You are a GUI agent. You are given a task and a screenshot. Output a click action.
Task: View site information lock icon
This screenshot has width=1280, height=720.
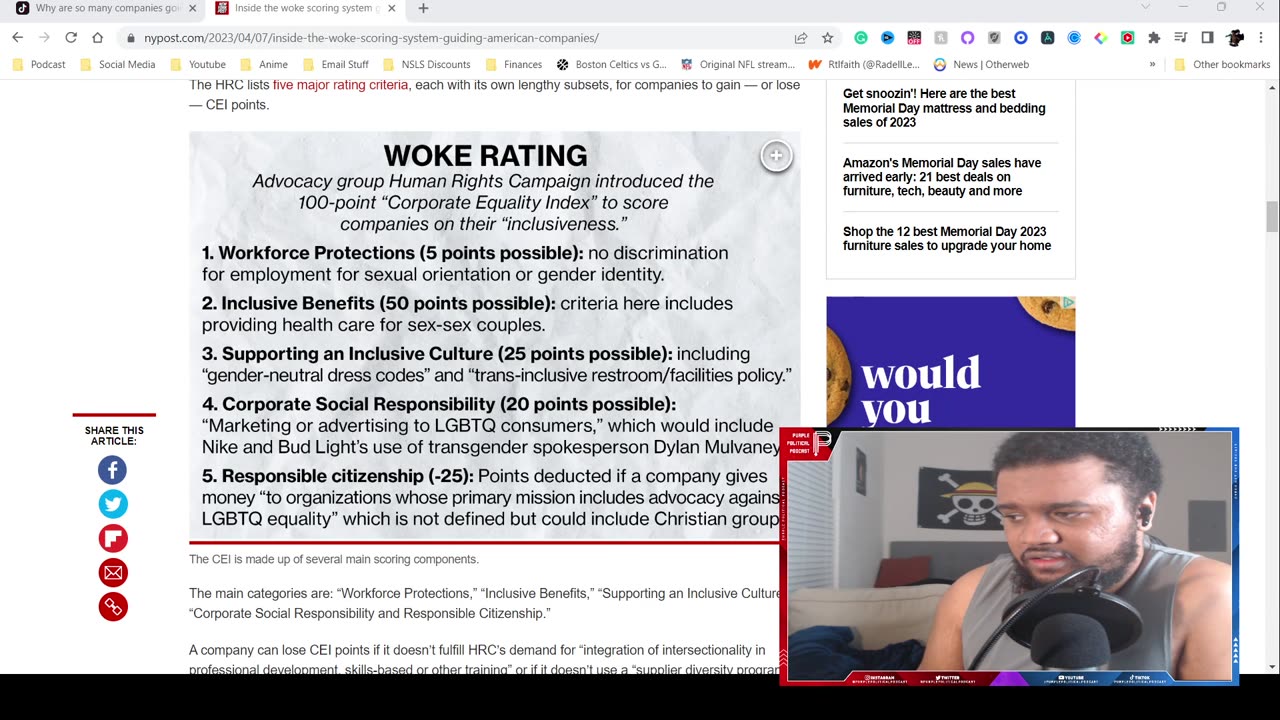click(x=130, y=38)
